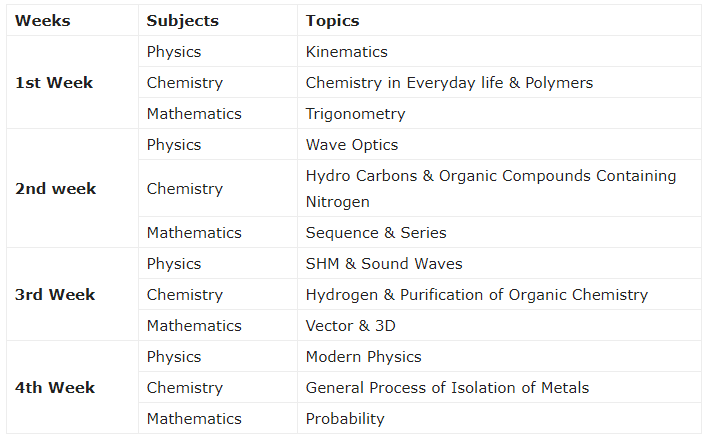Image resolution: width=722 pixels, height=442 pixels.
Task: Click the Probability topic cell
Action: coord(500,419)
